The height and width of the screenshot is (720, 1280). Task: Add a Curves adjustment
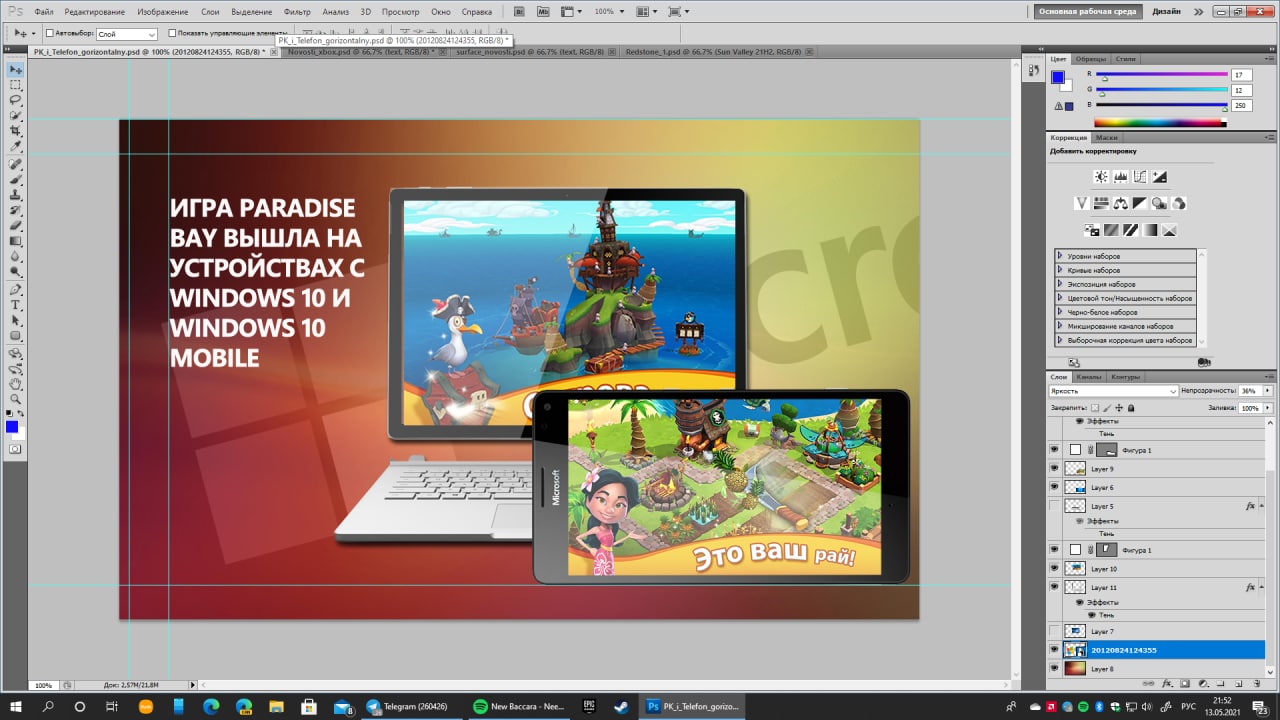(x=1140, y=177)
